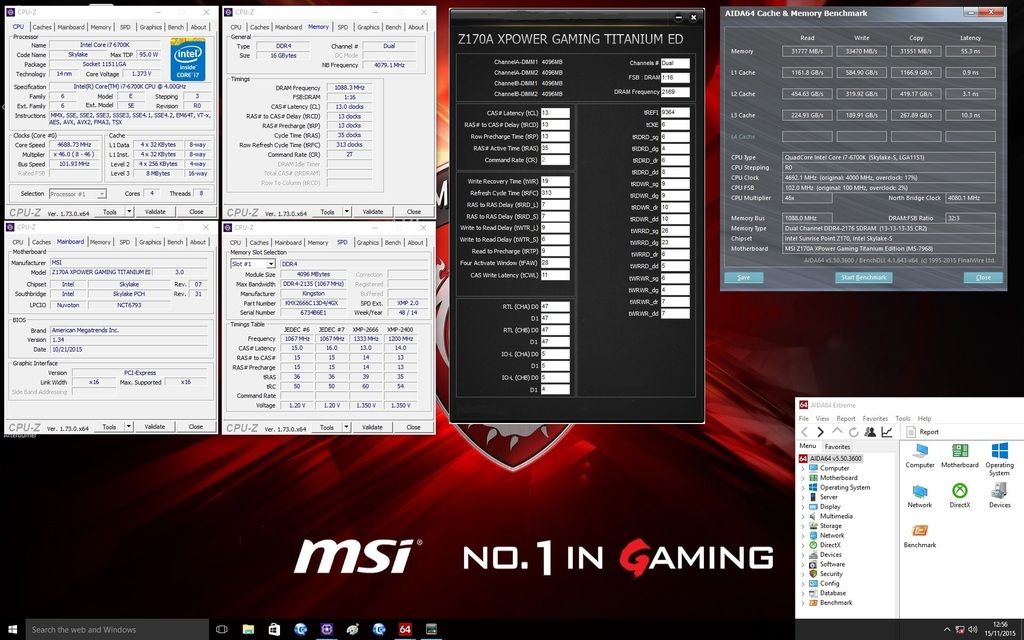
Task: Select Security in the AIDA64 tree
Action: click(x=831, y=574)
